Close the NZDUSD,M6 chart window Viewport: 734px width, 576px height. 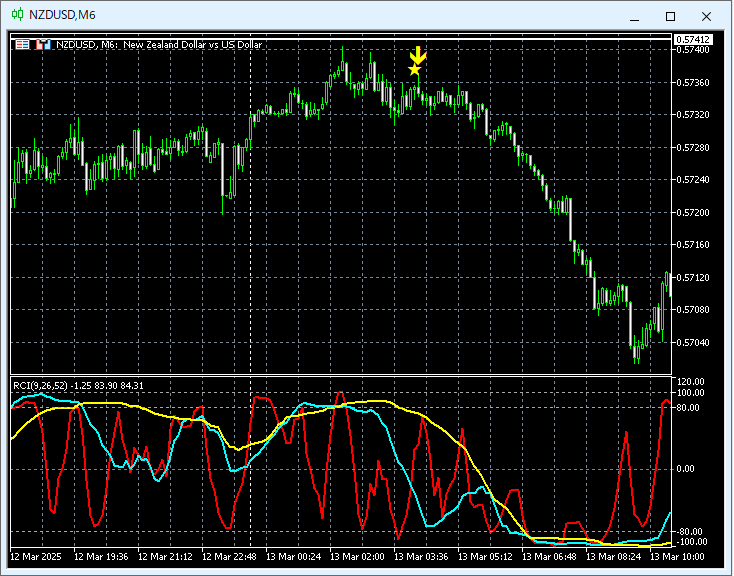[706, 16]
